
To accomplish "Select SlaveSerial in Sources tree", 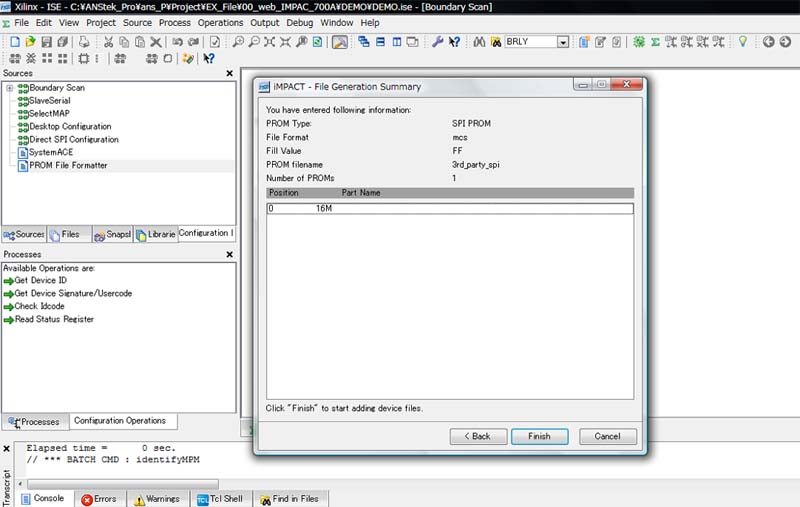I will click(49, 101).
